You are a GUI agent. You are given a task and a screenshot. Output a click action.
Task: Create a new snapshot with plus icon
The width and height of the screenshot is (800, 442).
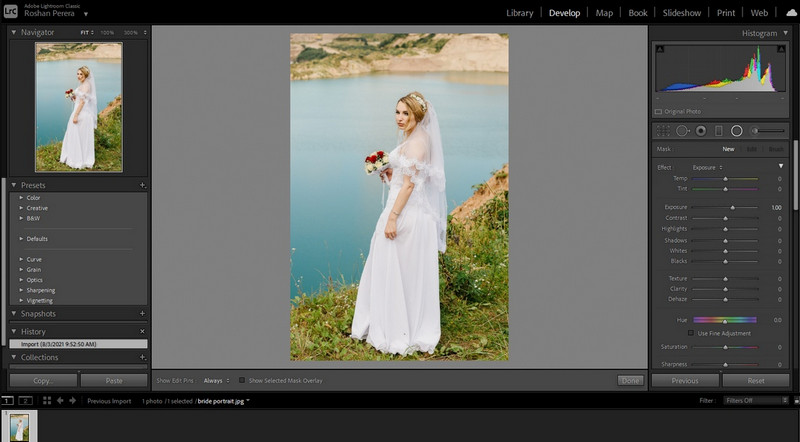tap(143, 313)
